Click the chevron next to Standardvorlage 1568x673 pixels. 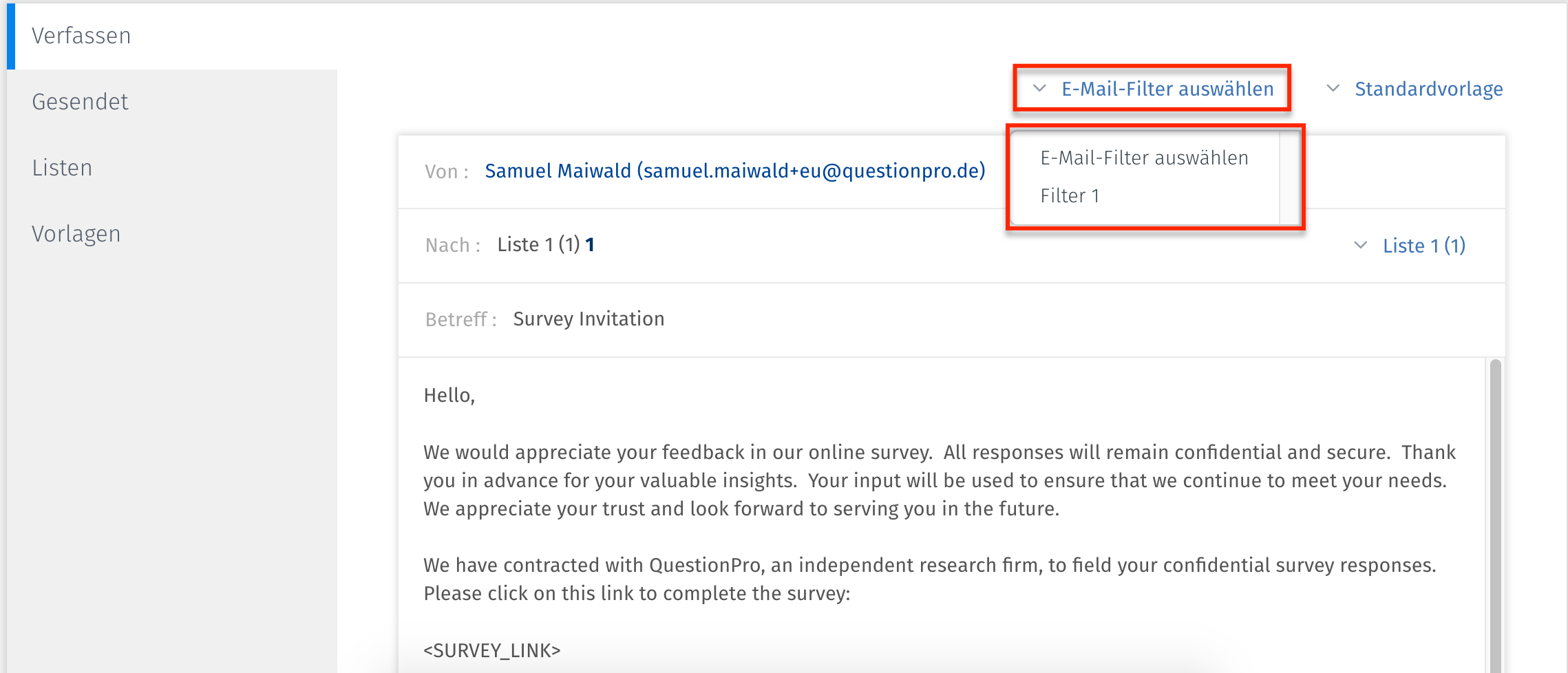1333,88
